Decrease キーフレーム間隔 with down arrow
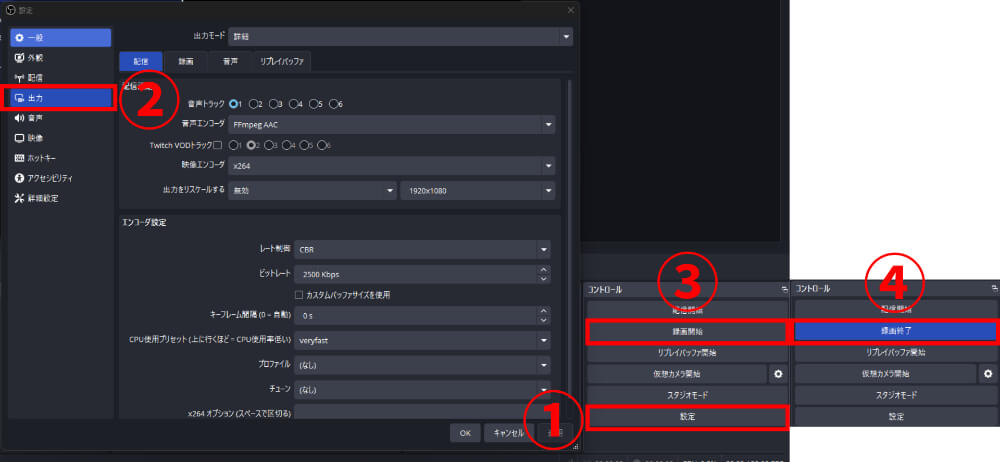 click(543, 320)
